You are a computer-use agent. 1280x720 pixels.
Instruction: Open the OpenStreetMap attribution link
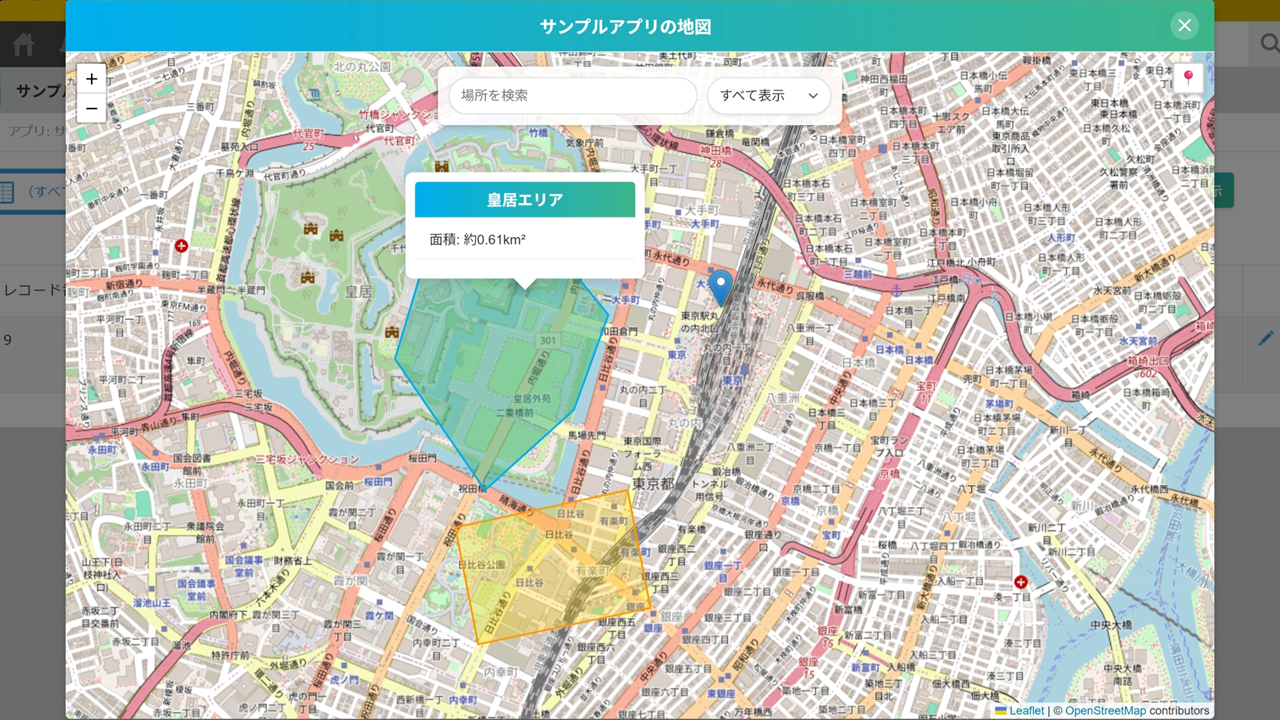(x=1105, y=711)
